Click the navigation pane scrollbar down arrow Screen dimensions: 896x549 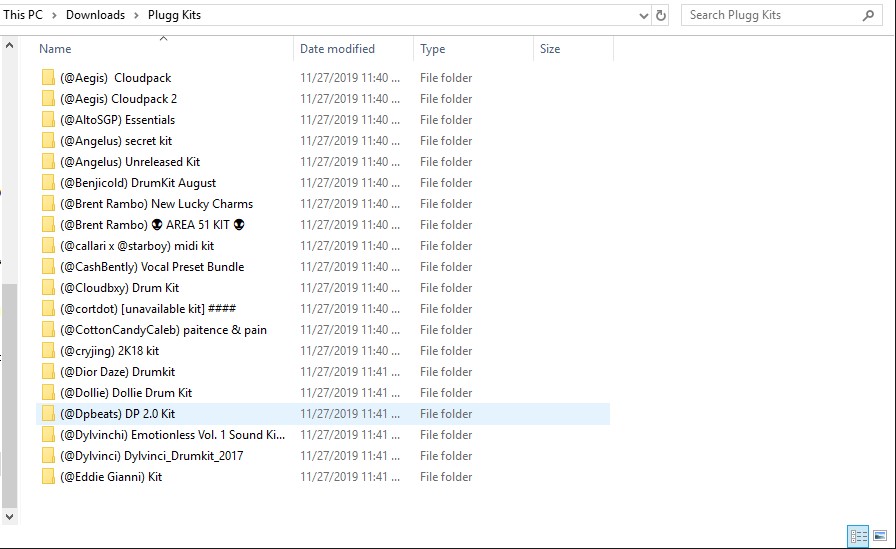[x=9, y=516]
